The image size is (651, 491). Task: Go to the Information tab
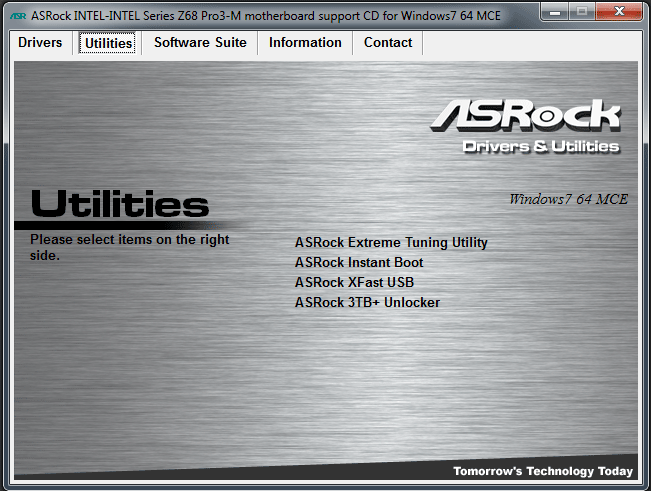pos(305,42)
